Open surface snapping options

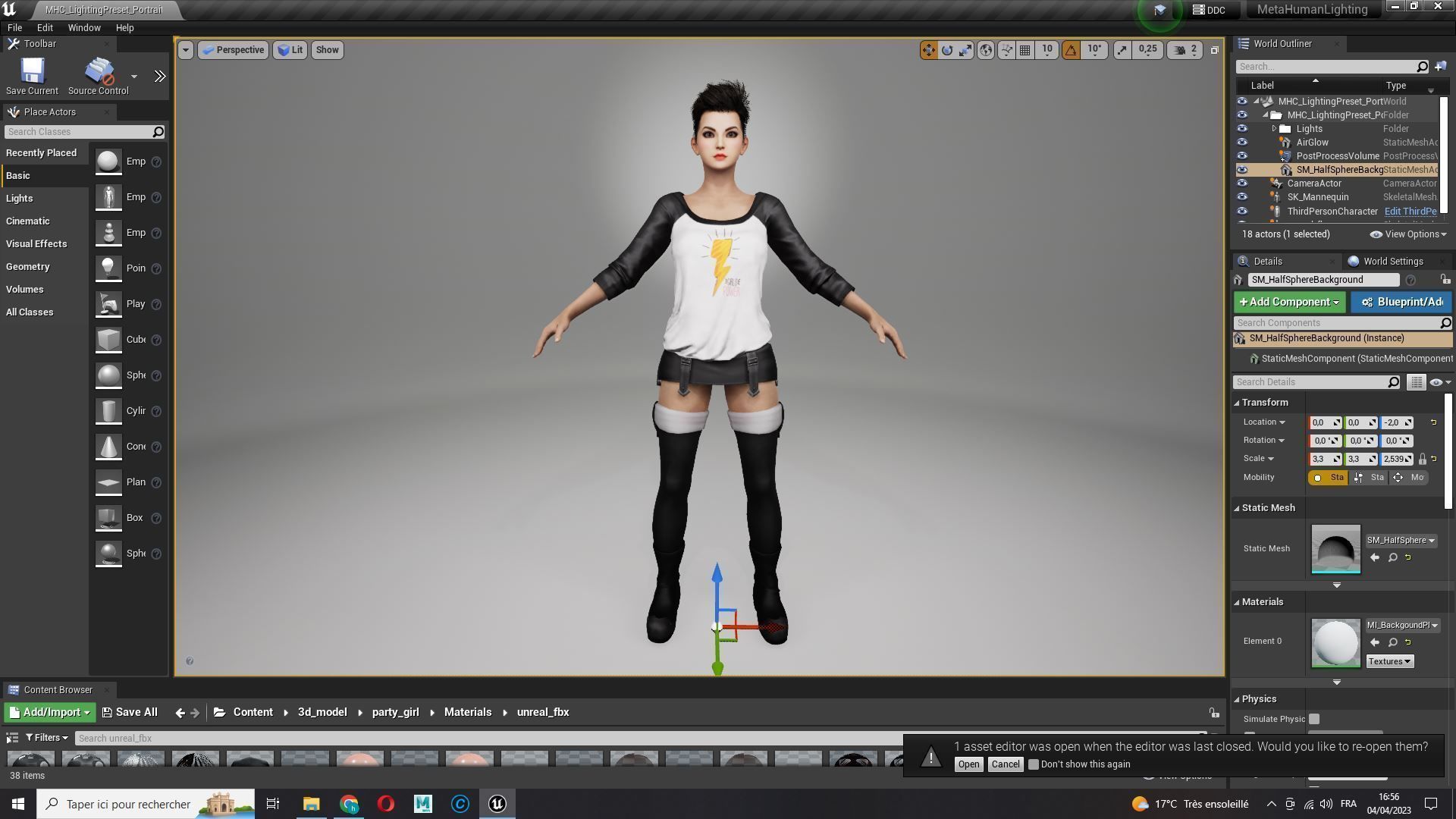[1006, 50]
